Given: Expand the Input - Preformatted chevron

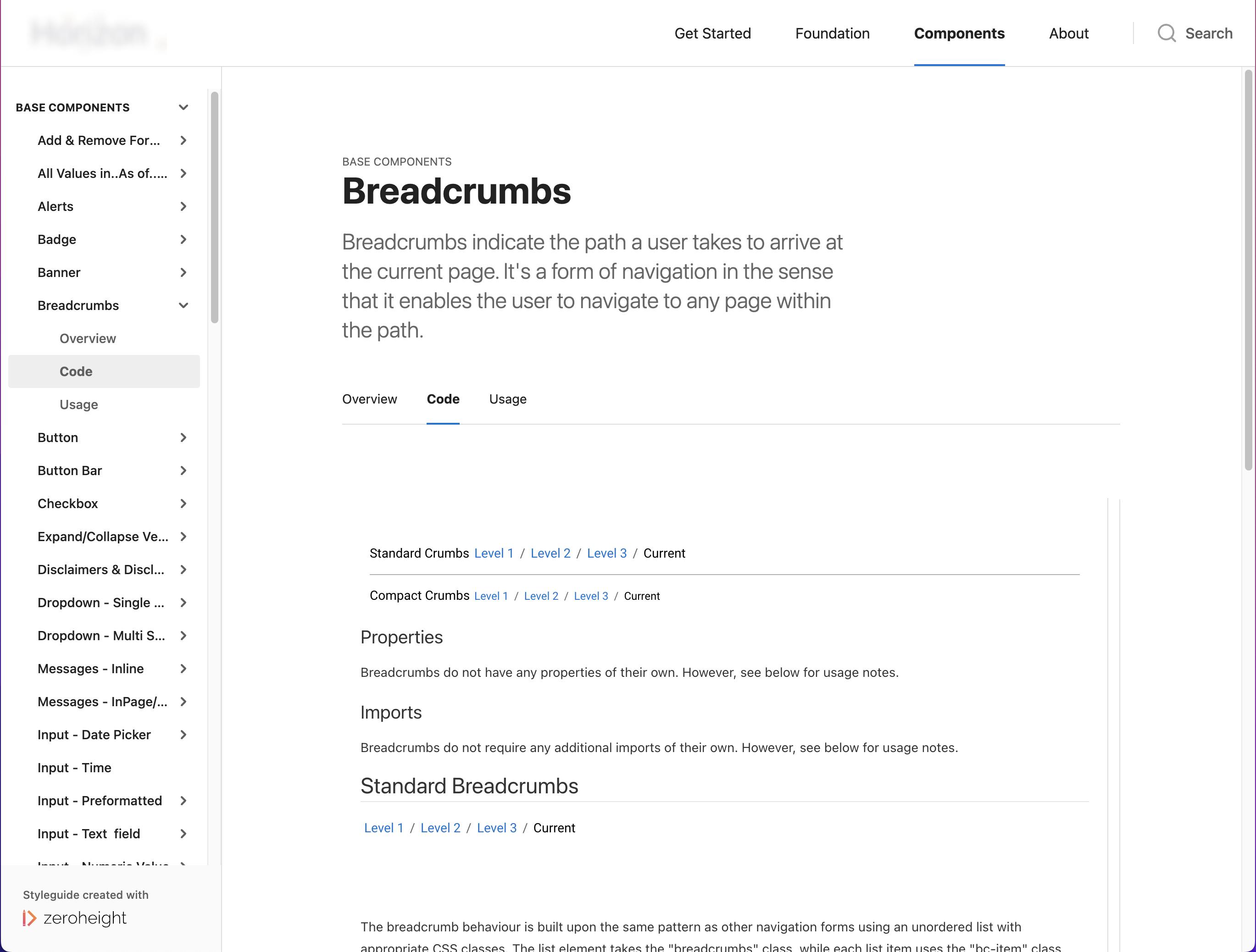Looking at the screenshot, I should [183, 800].
